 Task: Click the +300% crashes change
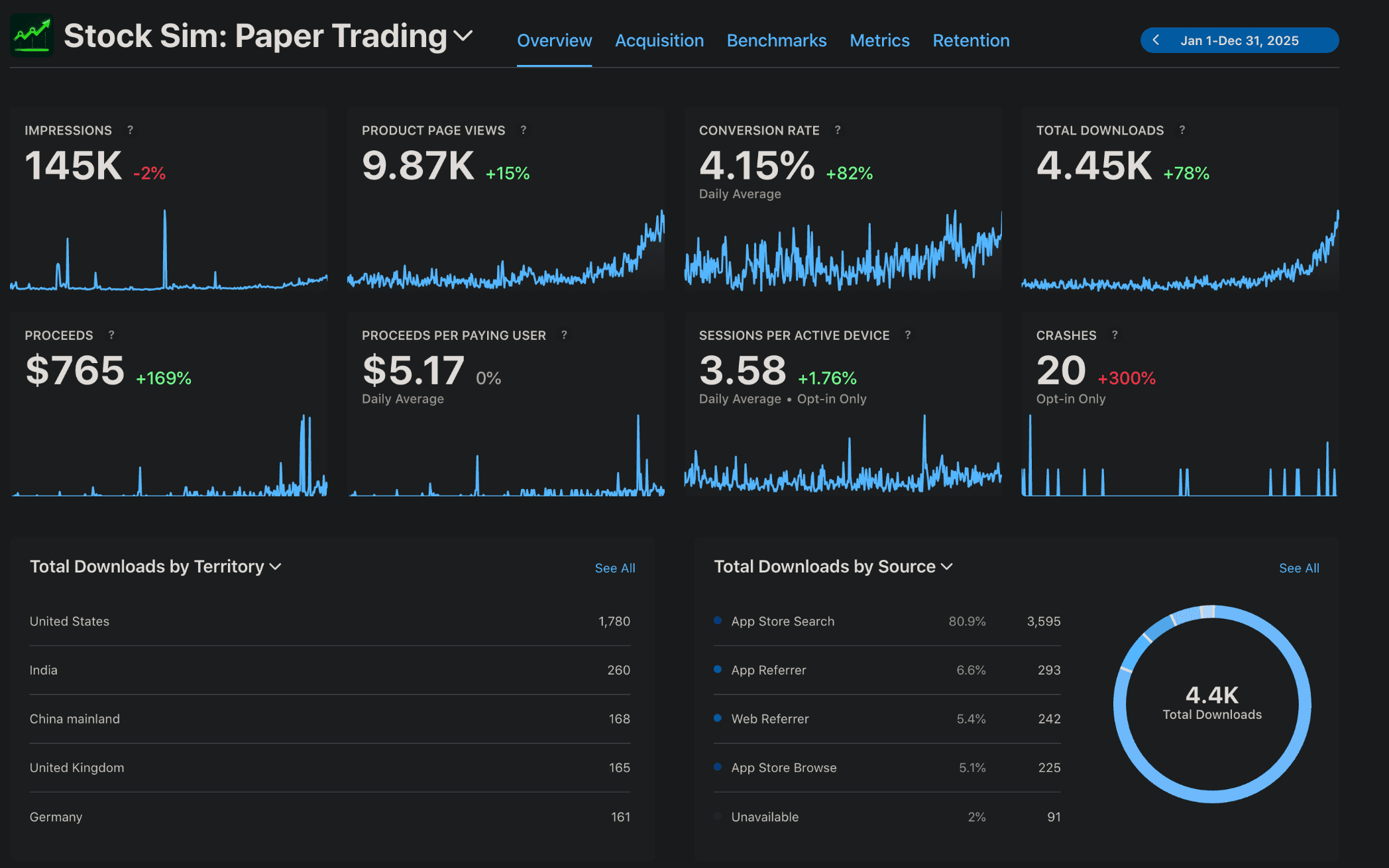[x=1127, y=378]
